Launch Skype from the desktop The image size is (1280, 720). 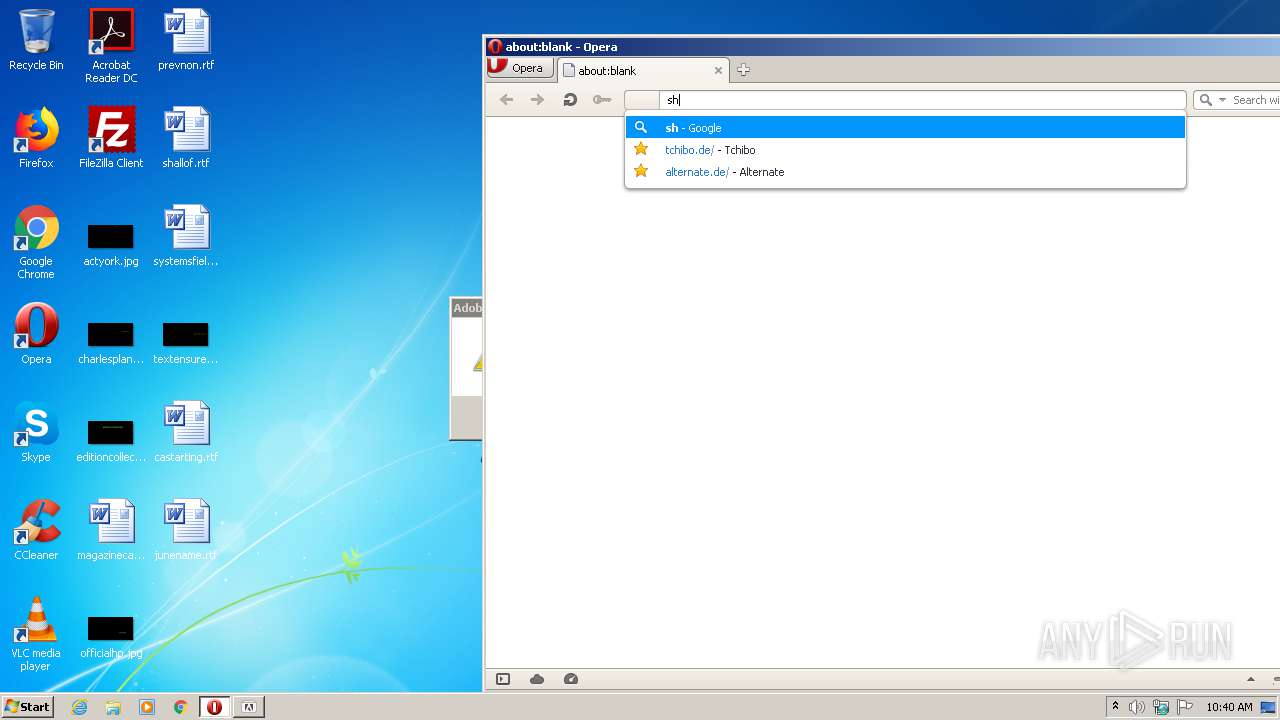pyautogui.click(x=36, y=432)
